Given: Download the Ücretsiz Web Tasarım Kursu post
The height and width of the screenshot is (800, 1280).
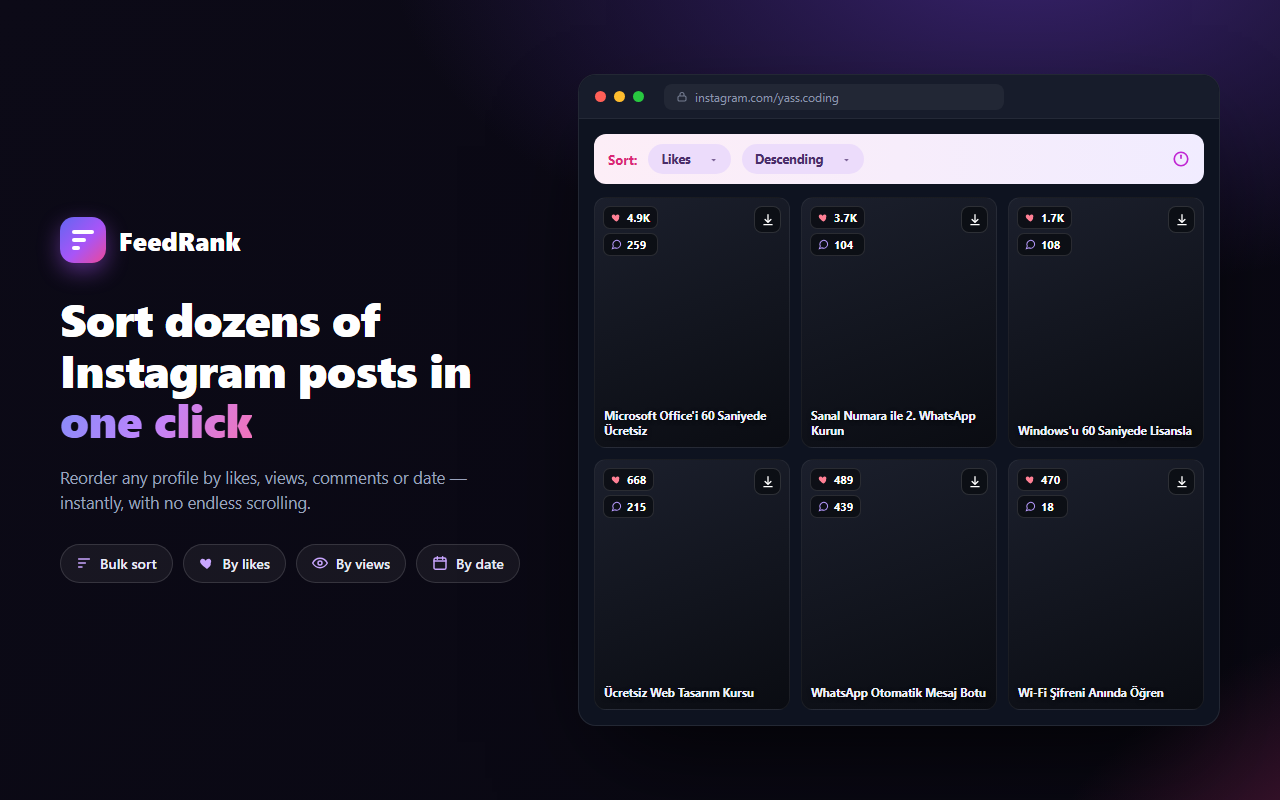Looking at the screenshot, I should coord(768,482).
